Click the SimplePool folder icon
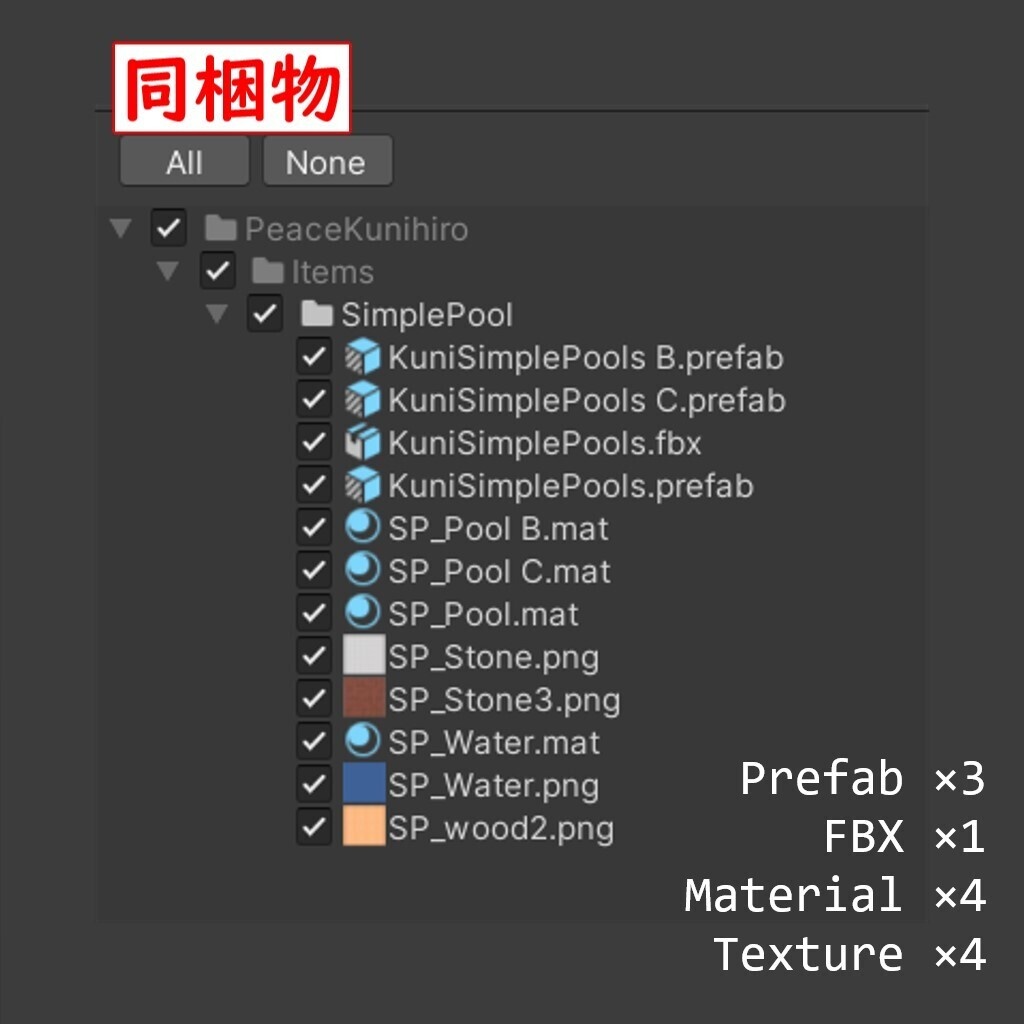This screenshot has height=1024, width=1024. tap(317, 313)
